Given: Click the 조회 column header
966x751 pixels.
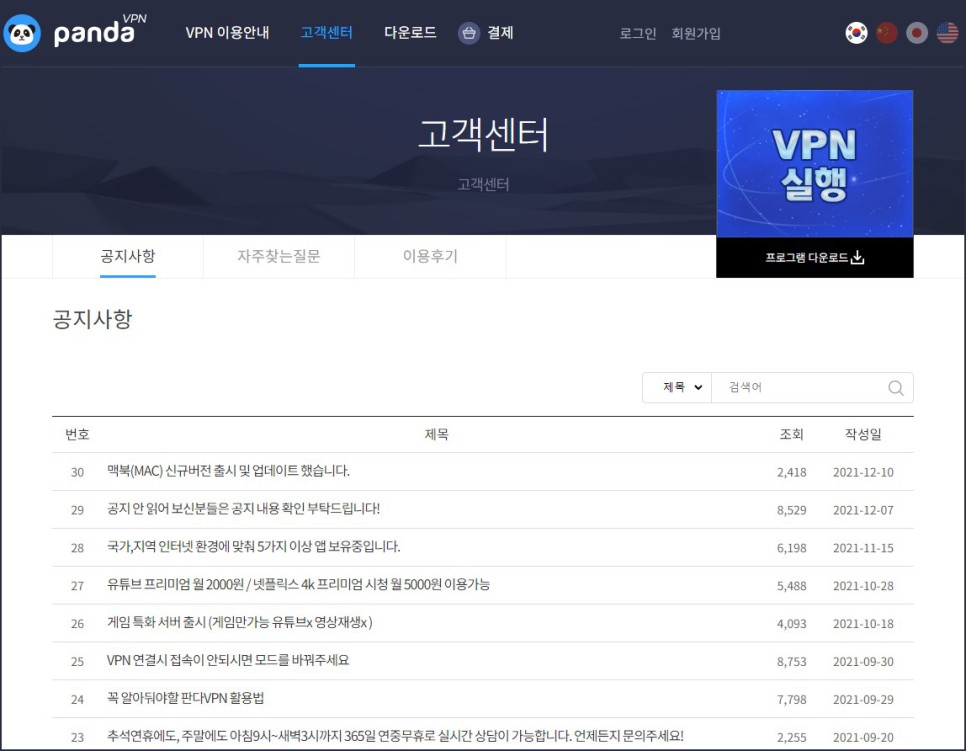Looking at the screenshot, I should 792,434.
